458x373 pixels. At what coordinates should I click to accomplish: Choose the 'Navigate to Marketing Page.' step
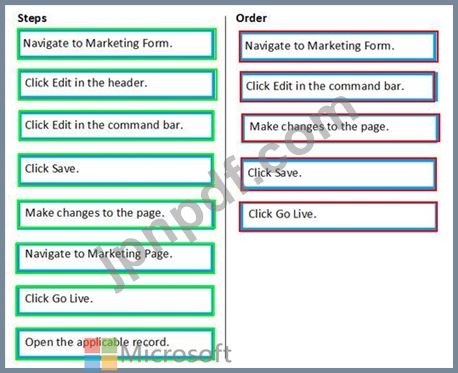coord(115,258)
